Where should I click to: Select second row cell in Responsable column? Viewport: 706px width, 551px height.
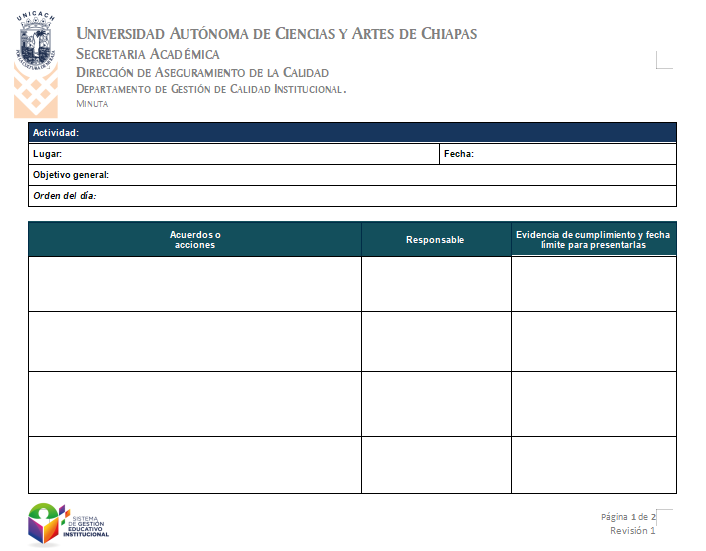pyautogui.click(x=435, y=341)
